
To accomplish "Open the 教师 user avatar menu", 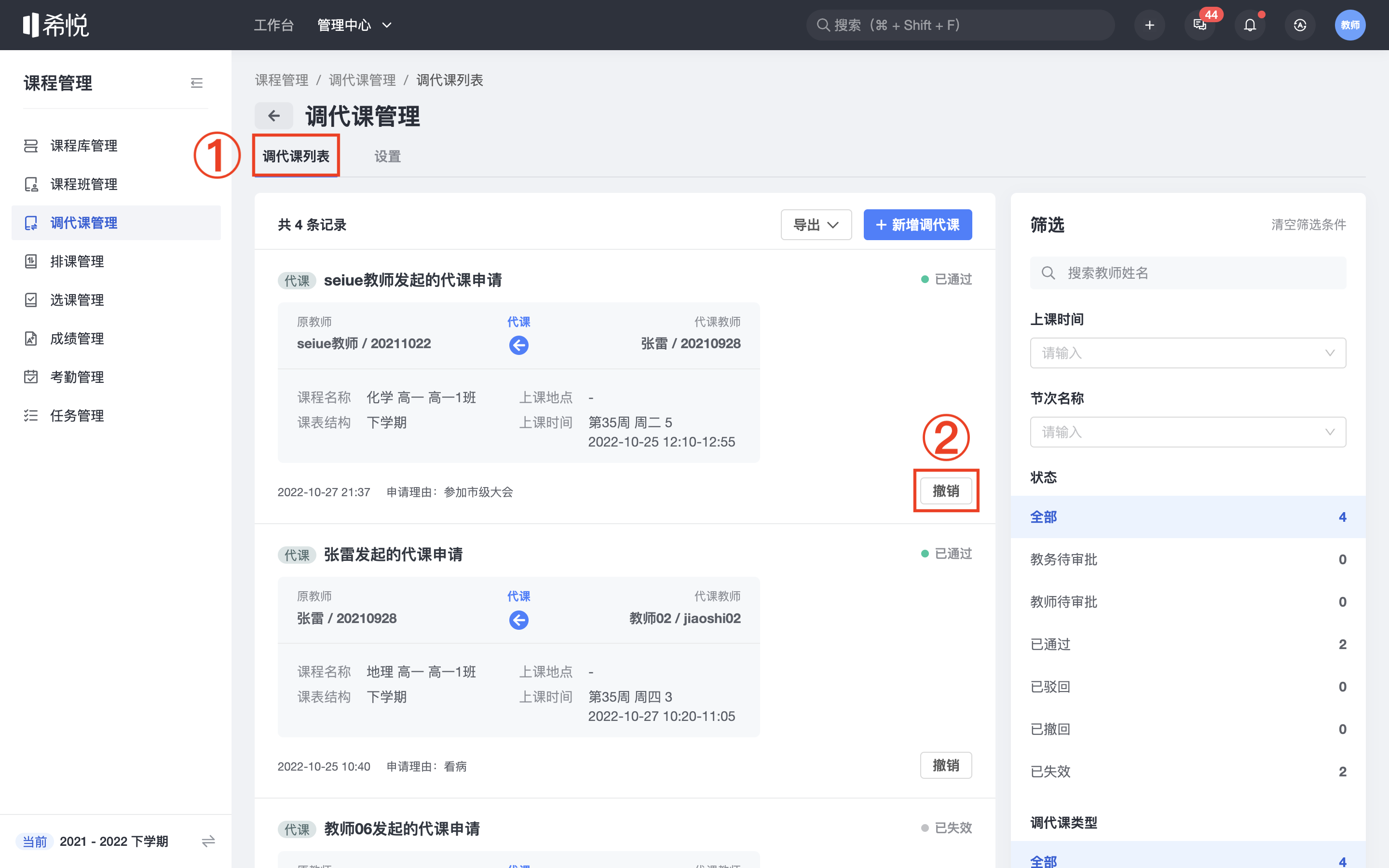I will [1350, 25].
